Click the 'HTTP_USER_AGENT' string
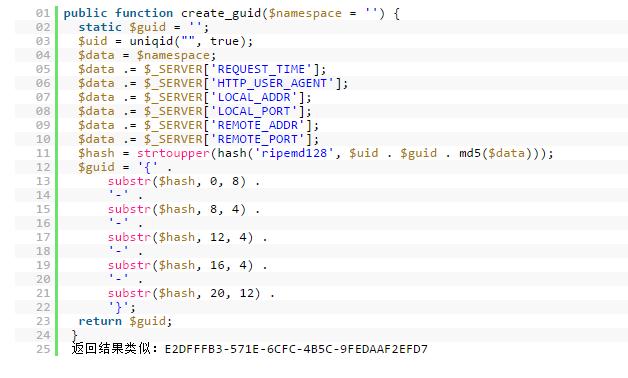Screen dimensions: 628x378 (272, 83)
